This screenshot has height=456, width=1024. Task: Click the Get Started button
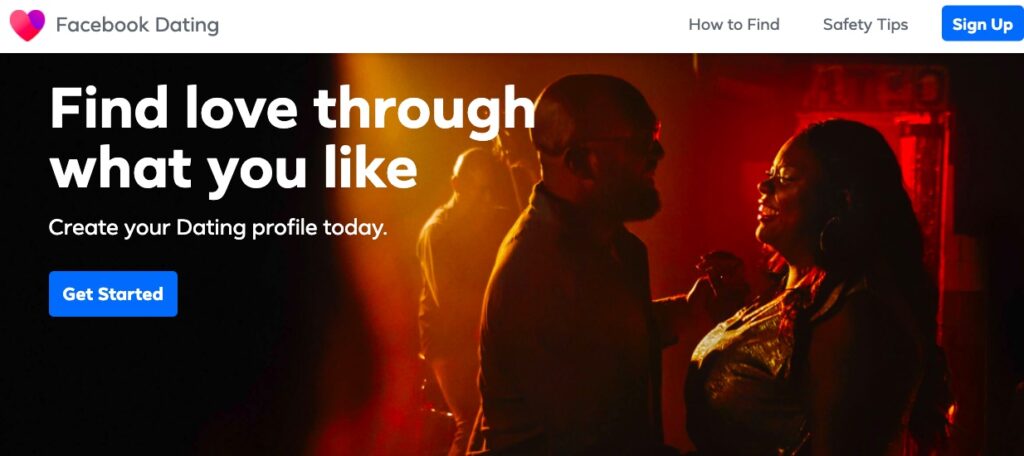[113, 294]
